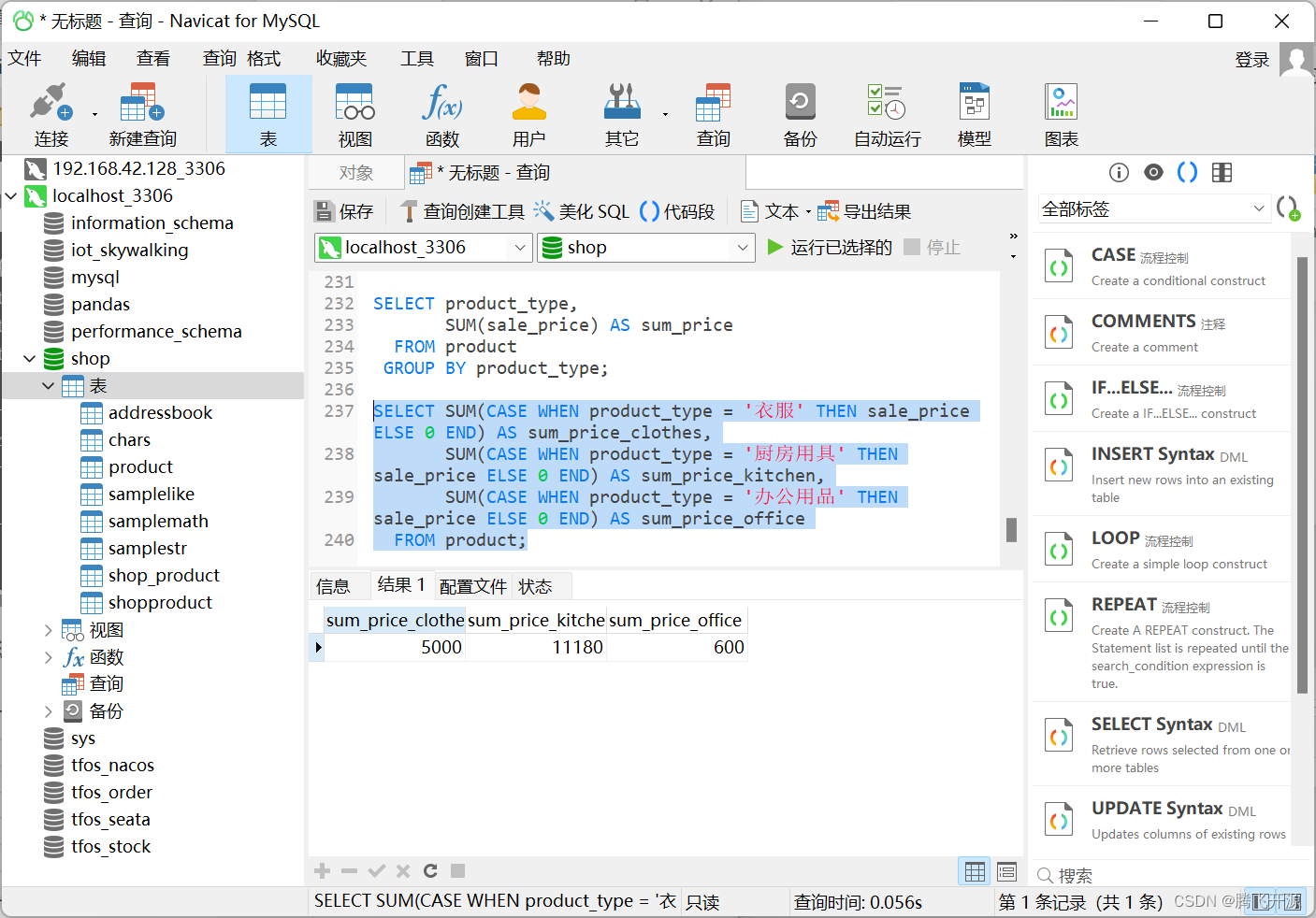Click the snippets panel vertical scrollbar
The height and width of the screenshot is (918, 1316).
click(x=1302, y=476)
